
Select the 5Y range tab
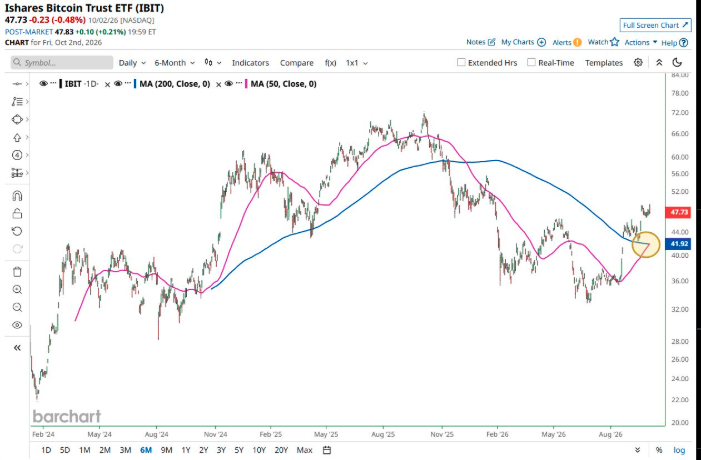[x=239, y=450]
